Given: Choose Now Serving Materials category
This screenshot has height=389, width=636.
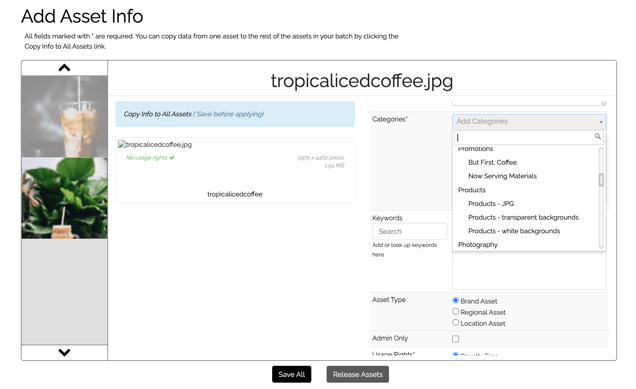Looking at the screenshot, I should tap(502, 176).
